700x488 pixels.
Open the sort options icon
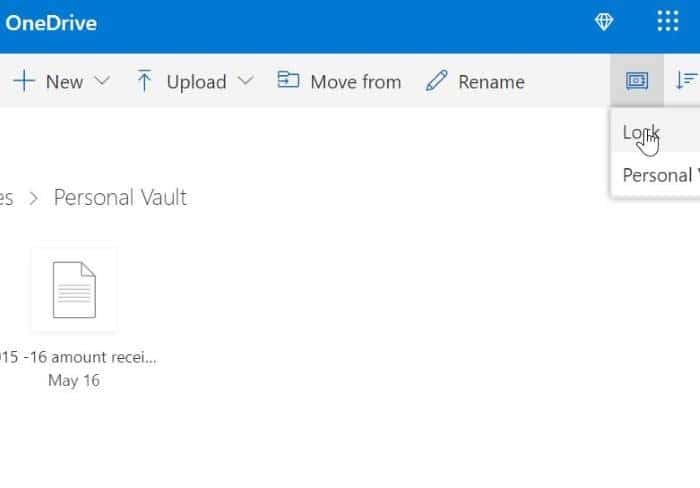tap(687, 81)
